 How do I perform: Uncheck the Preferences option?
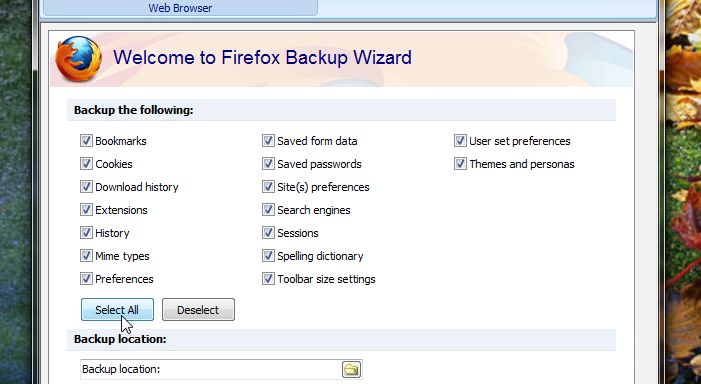pos(86,279)
